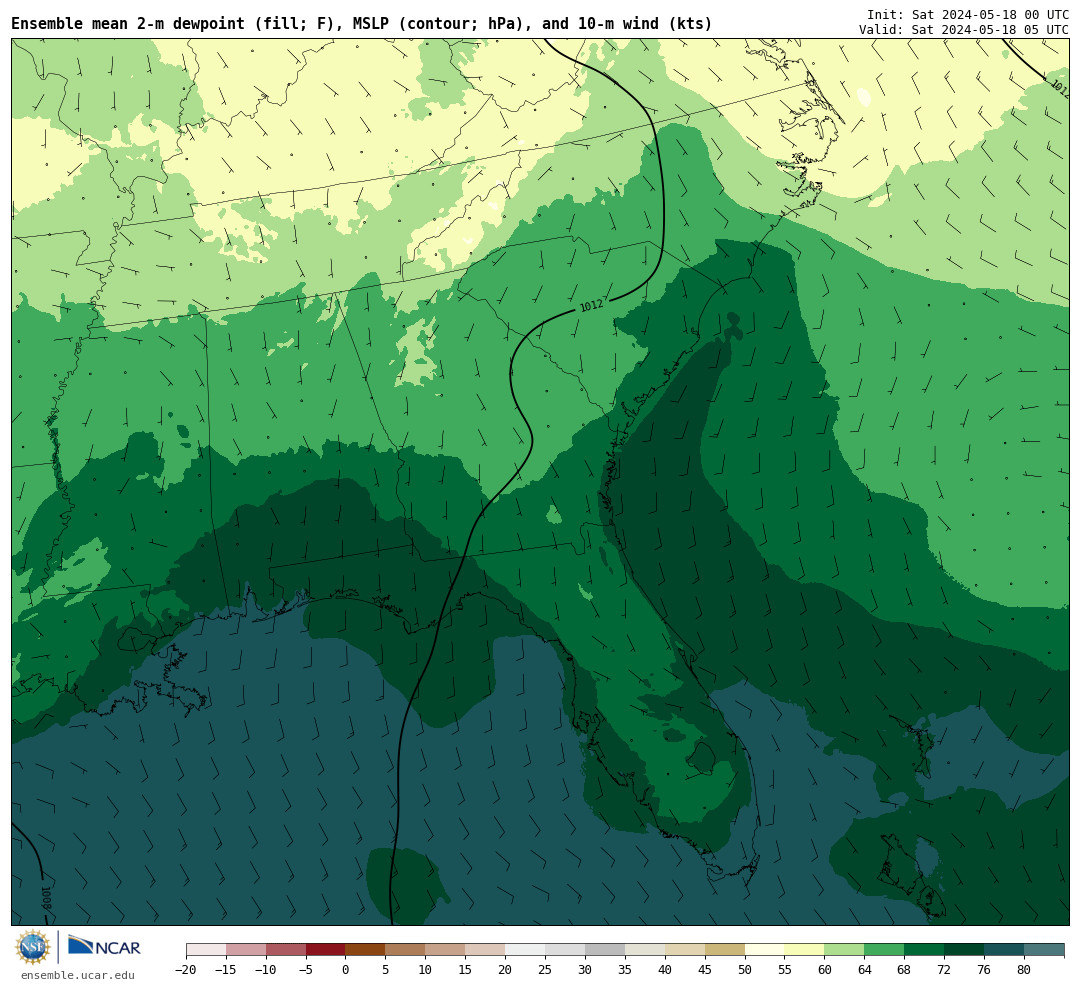Pick the dusty pink -15 to -10 swatch
1080x988 pixels.
246,950
